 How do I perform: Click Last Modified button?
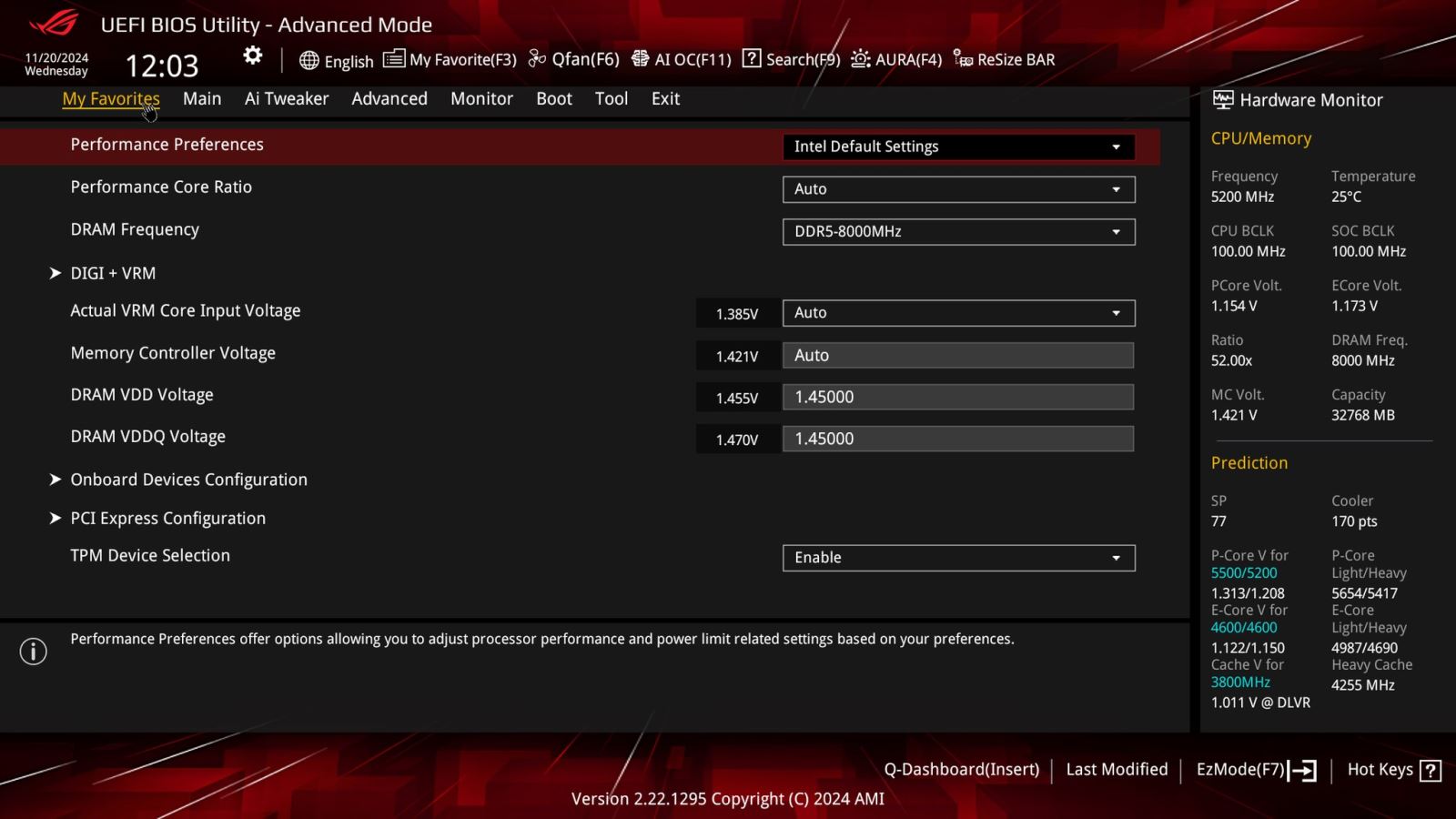[x=1117, y=770]
